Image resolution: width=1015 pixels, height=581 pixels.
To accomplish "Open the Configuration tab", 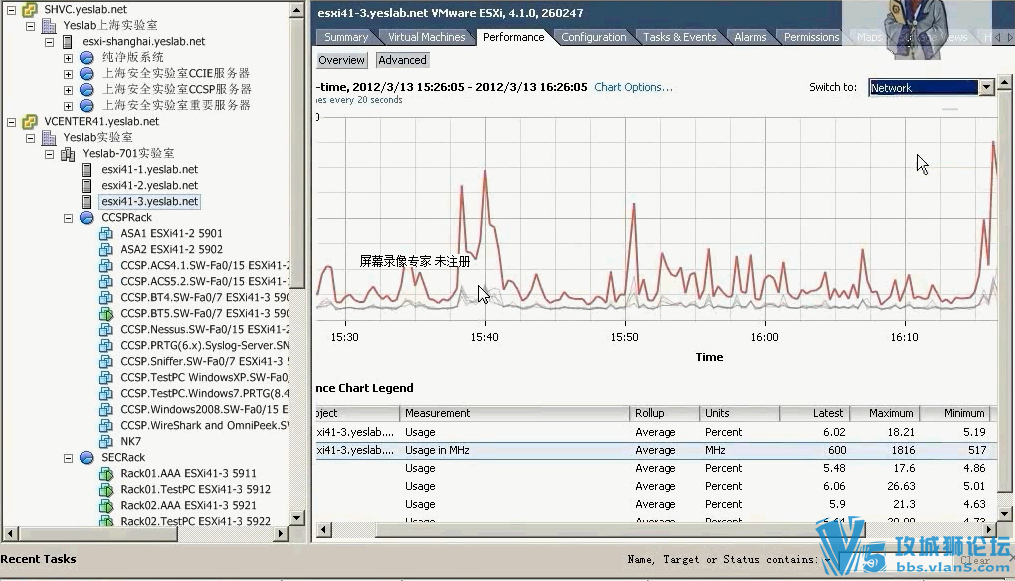I will (x=593, y=37).
